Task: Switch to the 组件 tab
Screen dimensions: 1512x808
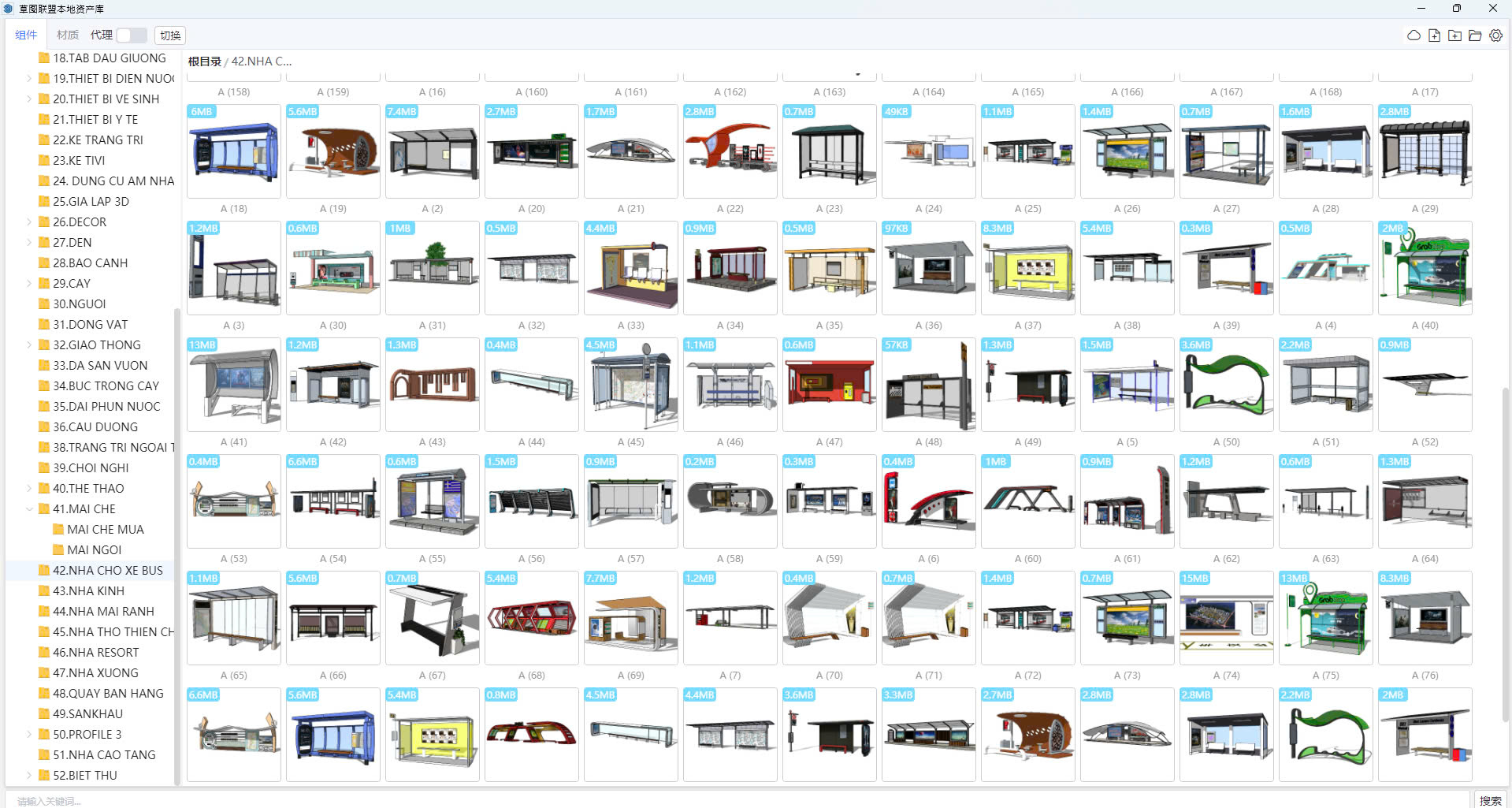Action: [x=26, y=35]
